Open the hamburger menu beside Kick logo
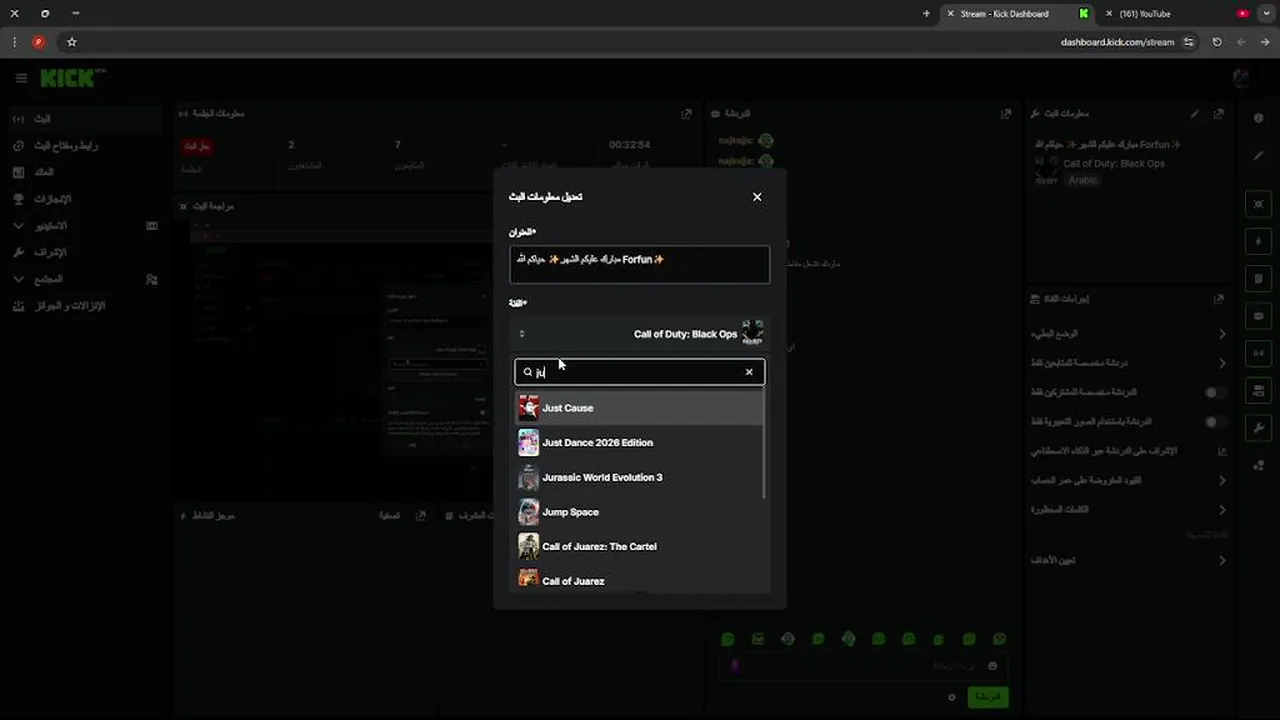 (x=21, y=78)
